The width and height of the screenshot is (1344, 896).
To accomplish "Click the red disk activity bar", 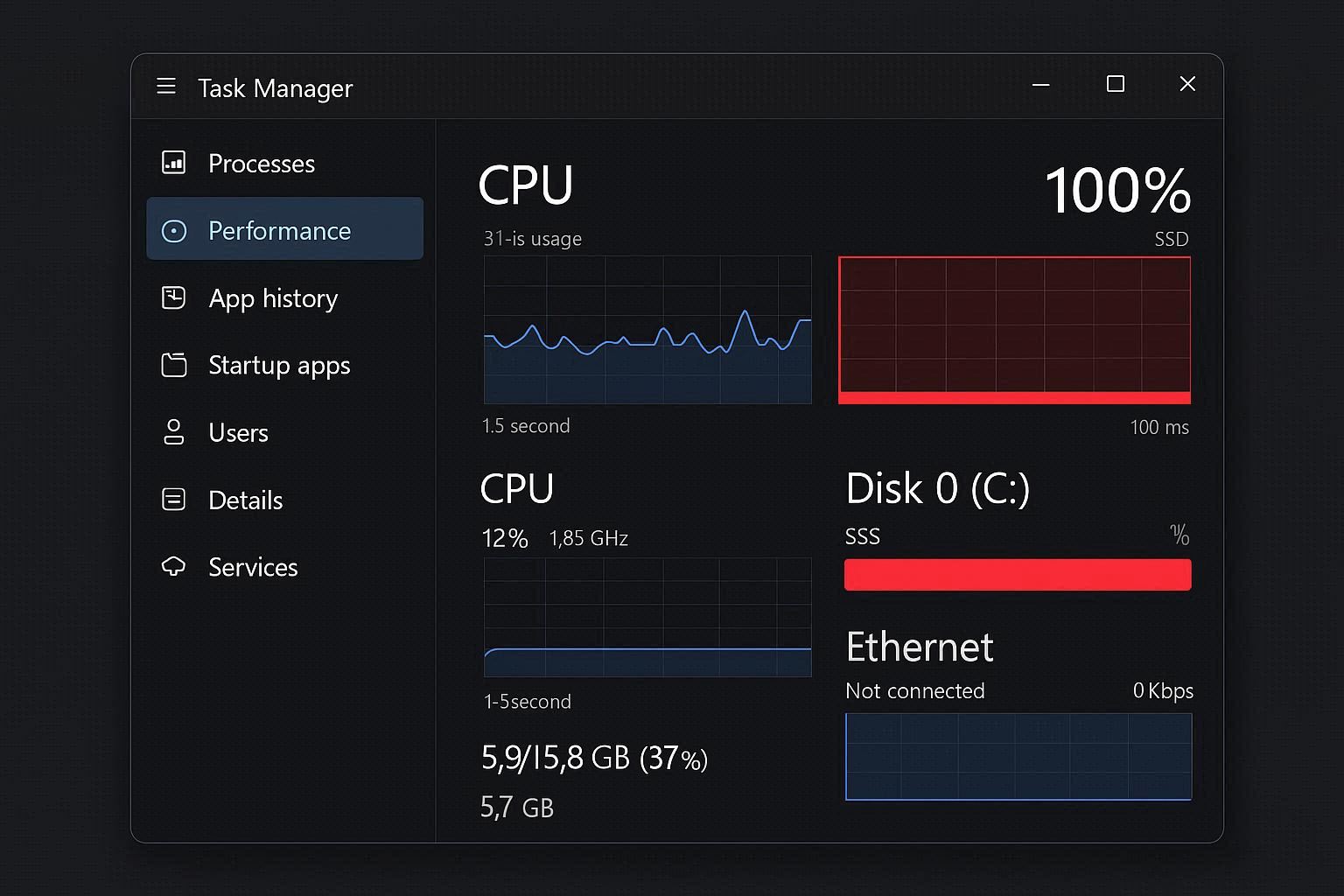I will click(x=1017, y=574).
